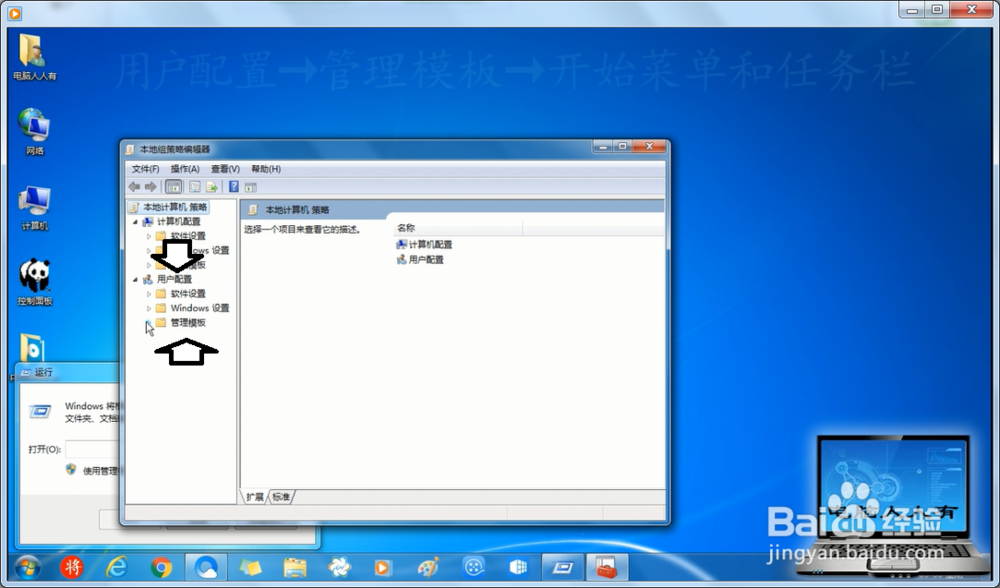Viewport: 1000px width, 588px height.
Task: Open the film reel video taskbar app
Action: 474,567
